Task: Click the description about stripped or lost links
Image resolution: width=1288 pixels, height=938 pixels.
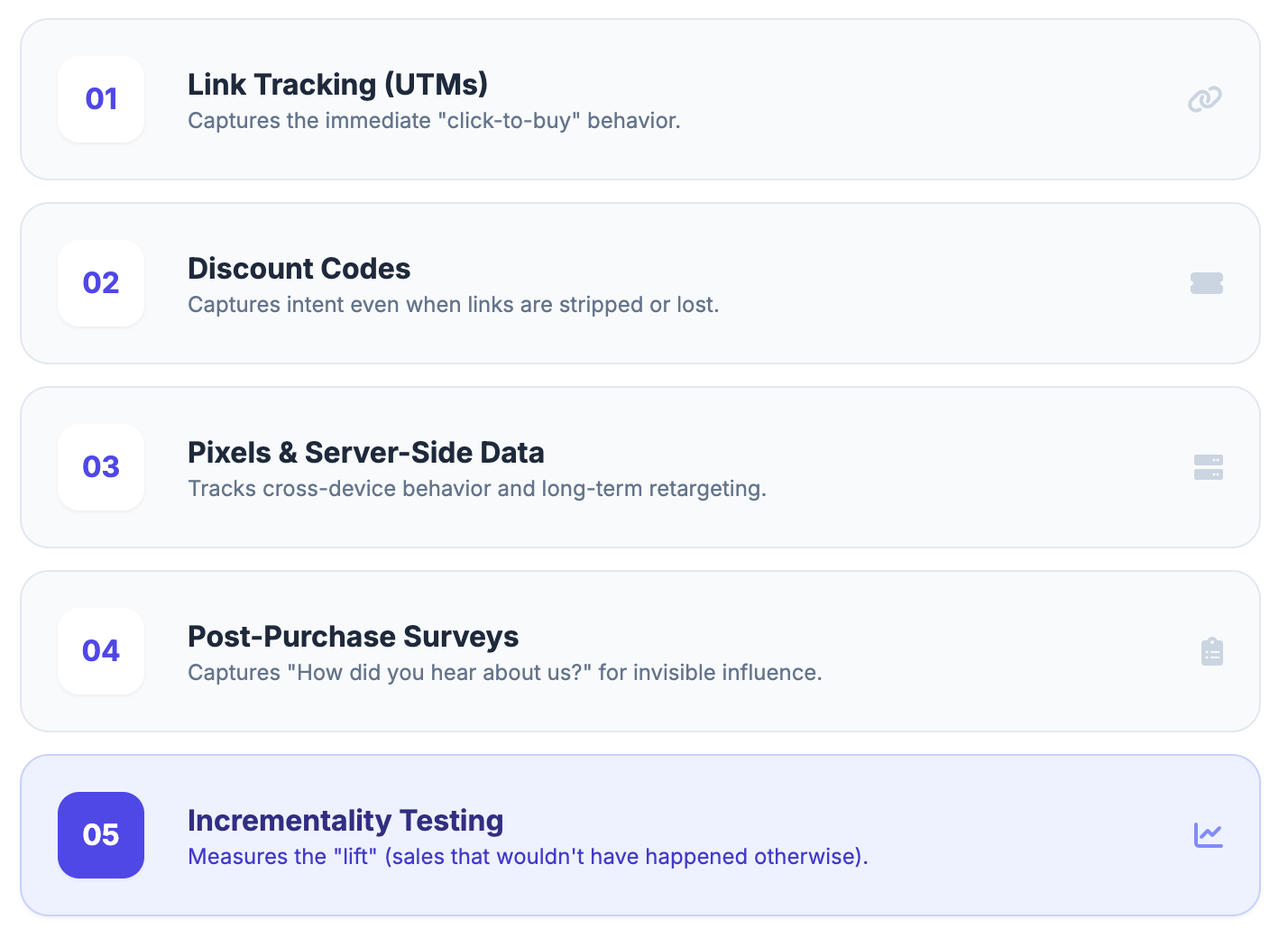Action: pos(453,305)
